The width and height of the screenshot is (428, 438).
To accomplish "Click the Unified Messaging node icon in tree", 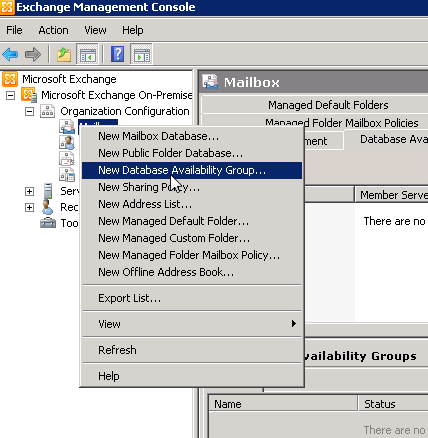I will tap(67, 175).
